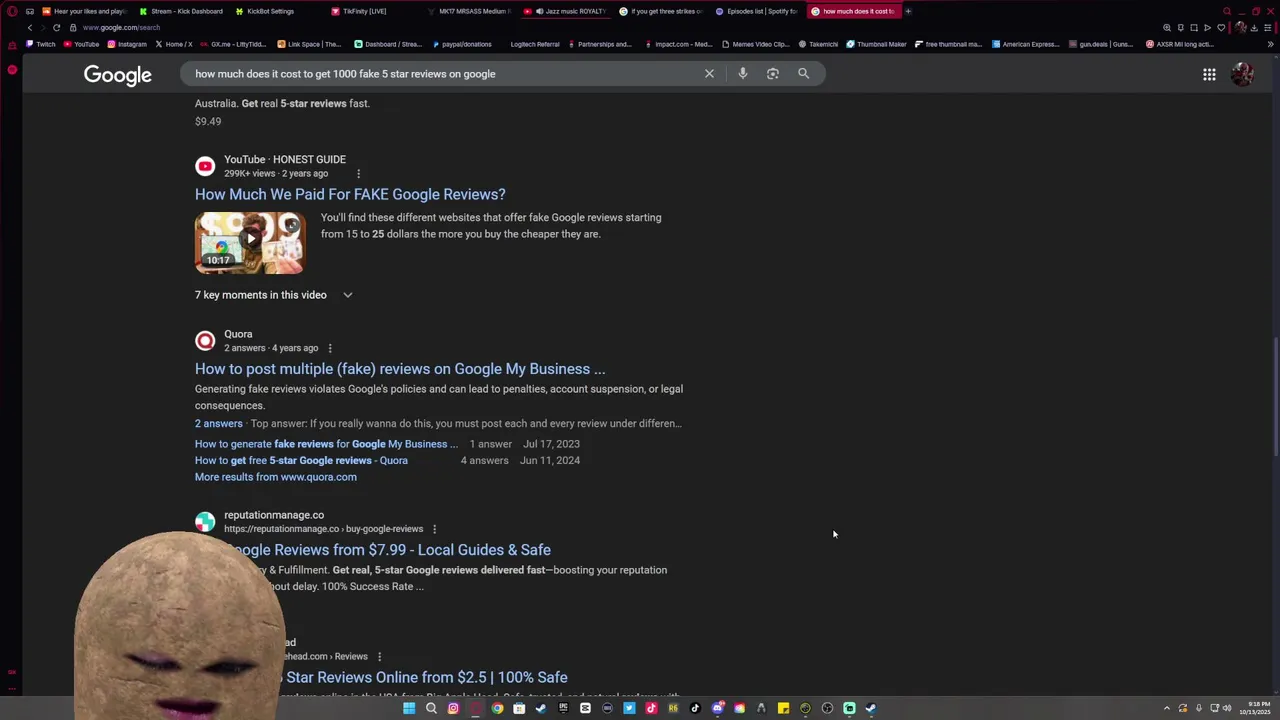Open the options dots for the Quora result

(330, 348)
